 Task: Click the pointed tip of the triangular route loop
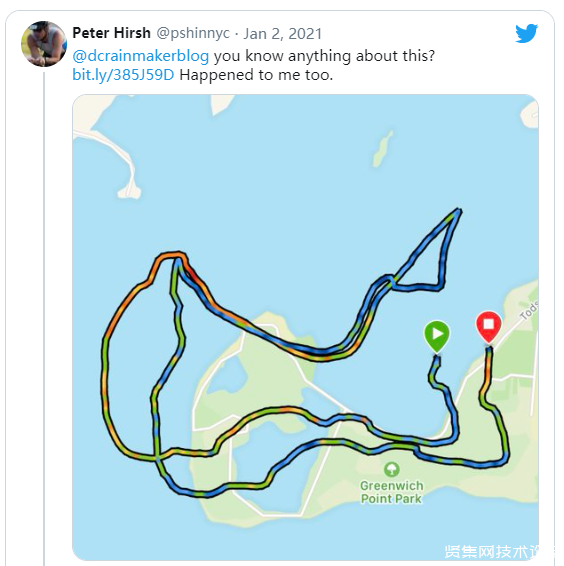(x=458, y=210)
